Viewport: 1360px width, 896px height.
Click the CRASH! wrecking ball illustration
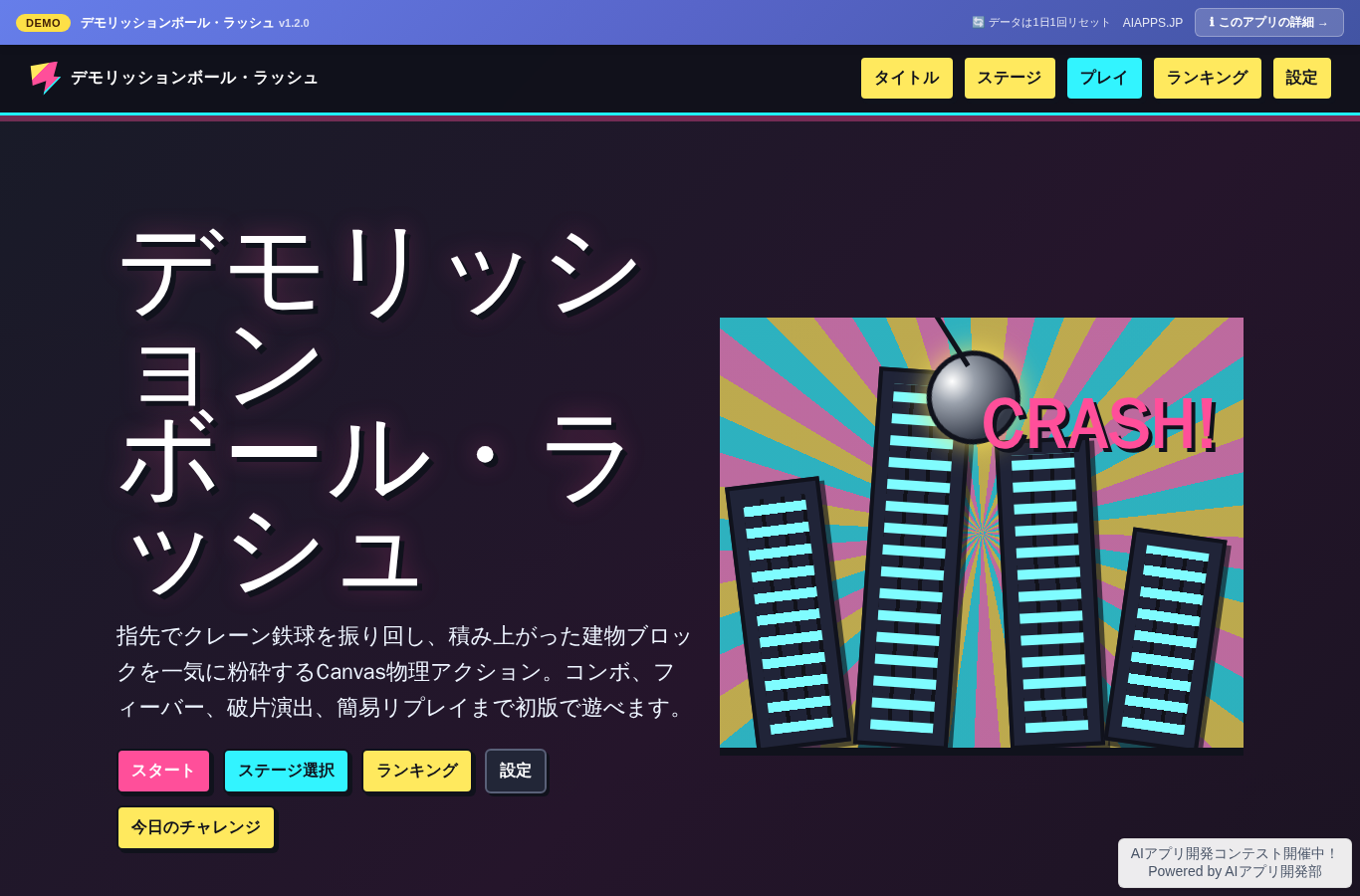click(x=982, y=533)
